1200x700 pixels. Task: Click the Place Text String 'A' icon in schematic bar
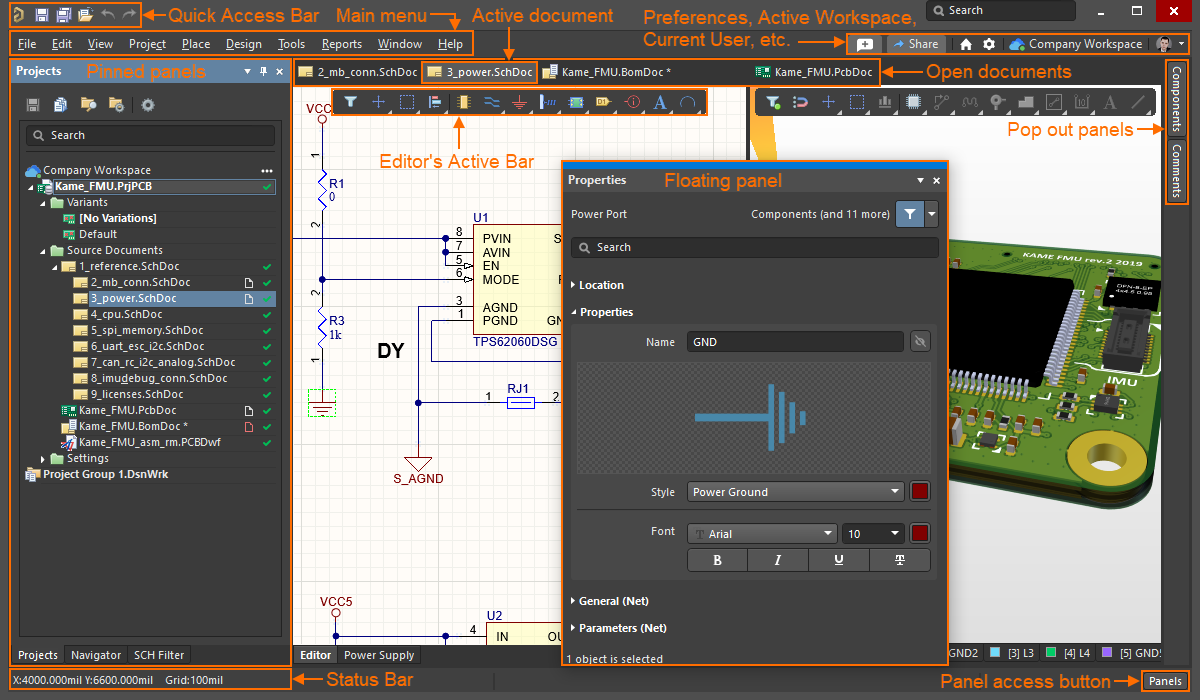click(659, 102)
